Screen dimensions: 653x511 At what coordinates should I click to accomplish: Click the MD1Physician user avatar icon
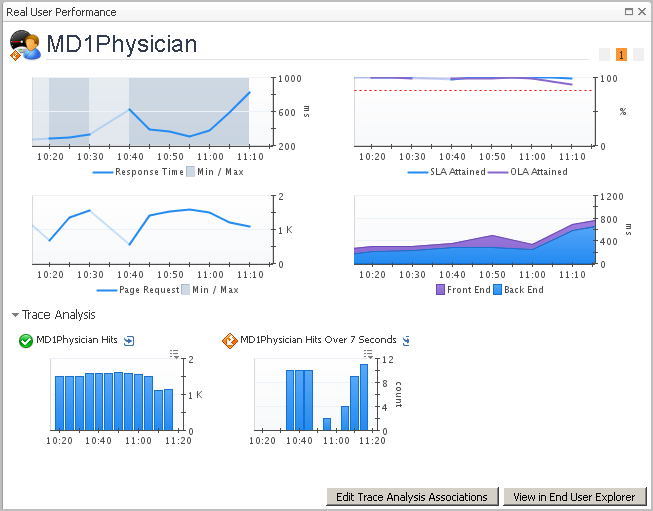pos(25,45)
